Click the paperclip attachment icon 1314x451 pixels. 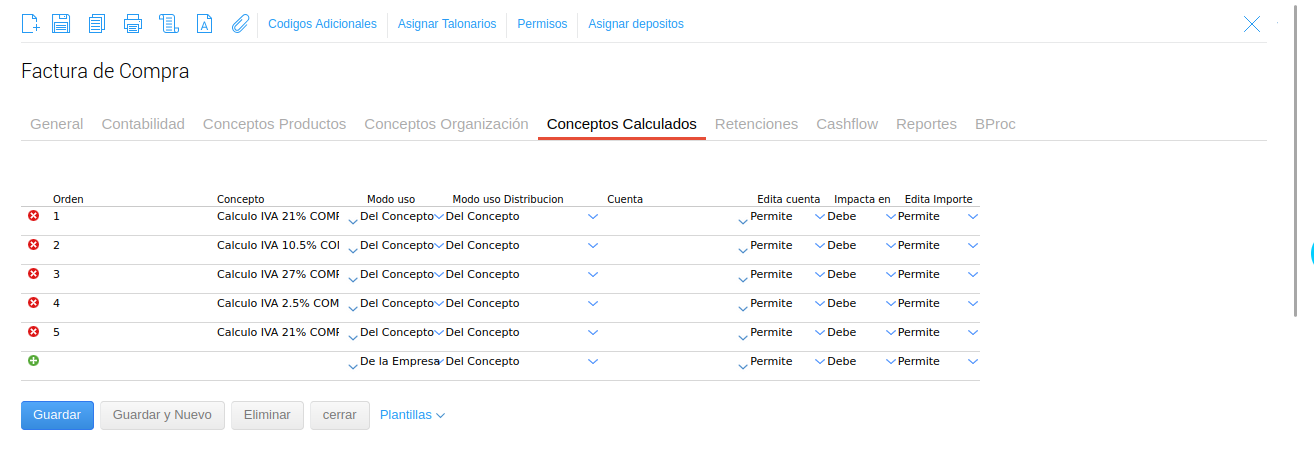[x=240, y=24]
